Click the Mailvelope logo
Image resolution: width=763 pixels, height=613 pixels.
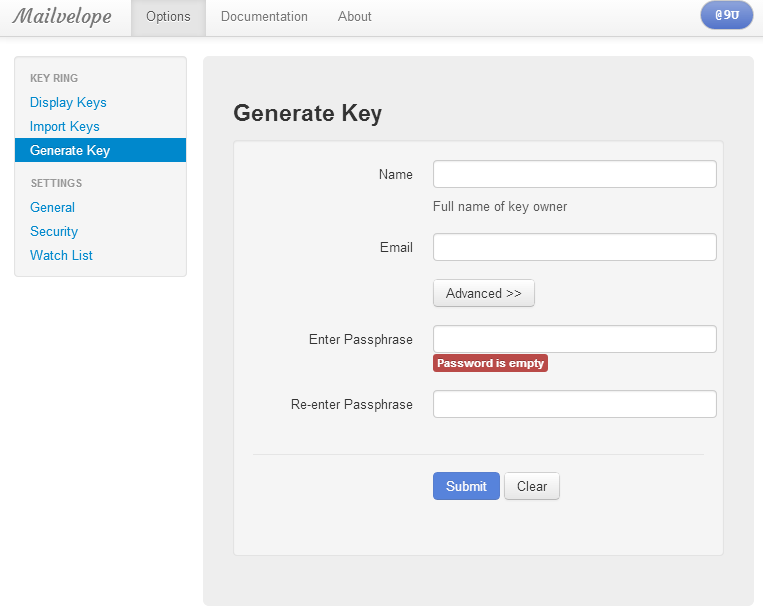(x=62, y=17)
